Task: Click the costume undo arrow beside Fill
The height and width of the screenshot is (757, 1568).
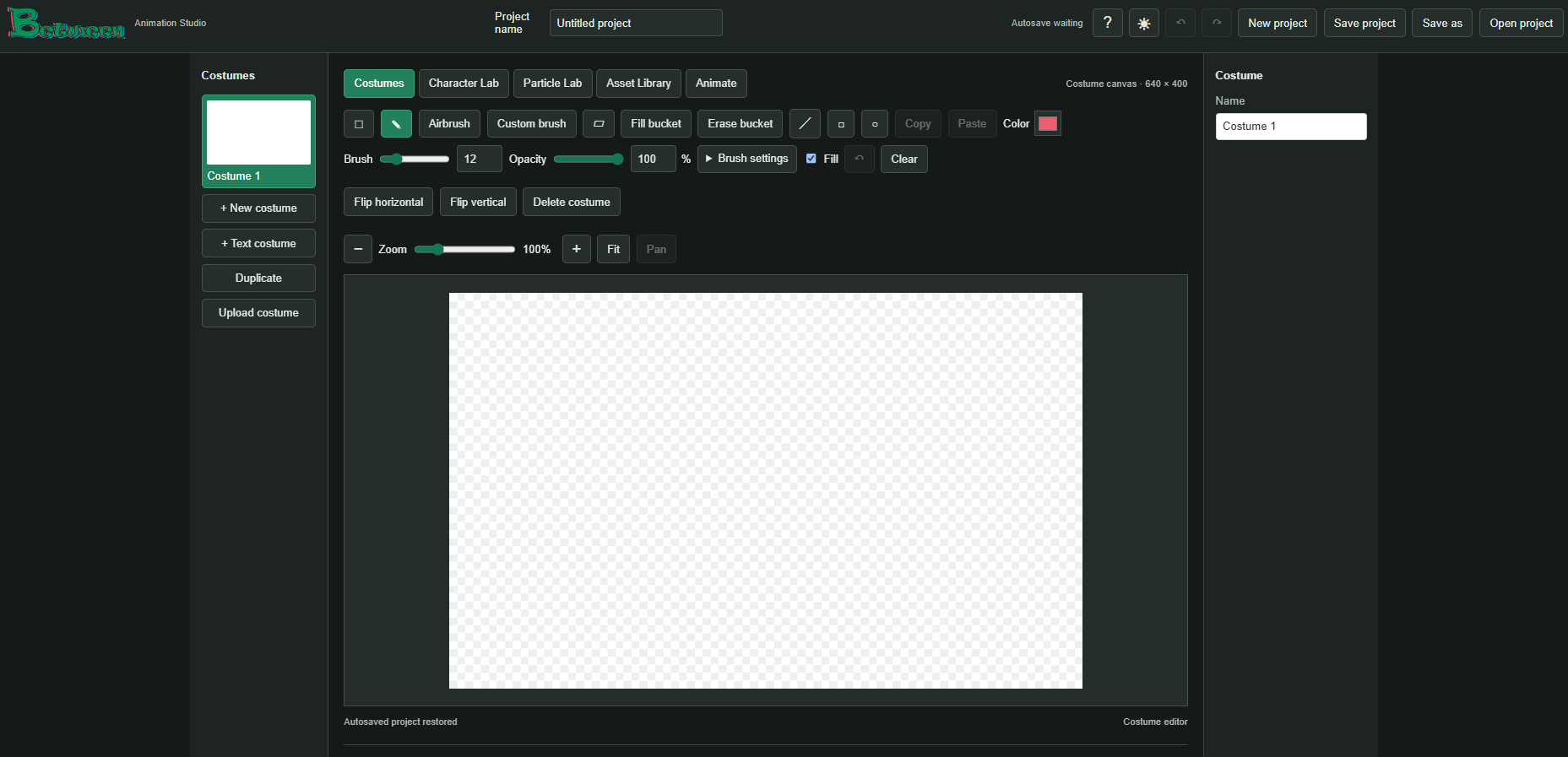Action: pyautogui.click(x=860, y=159)
